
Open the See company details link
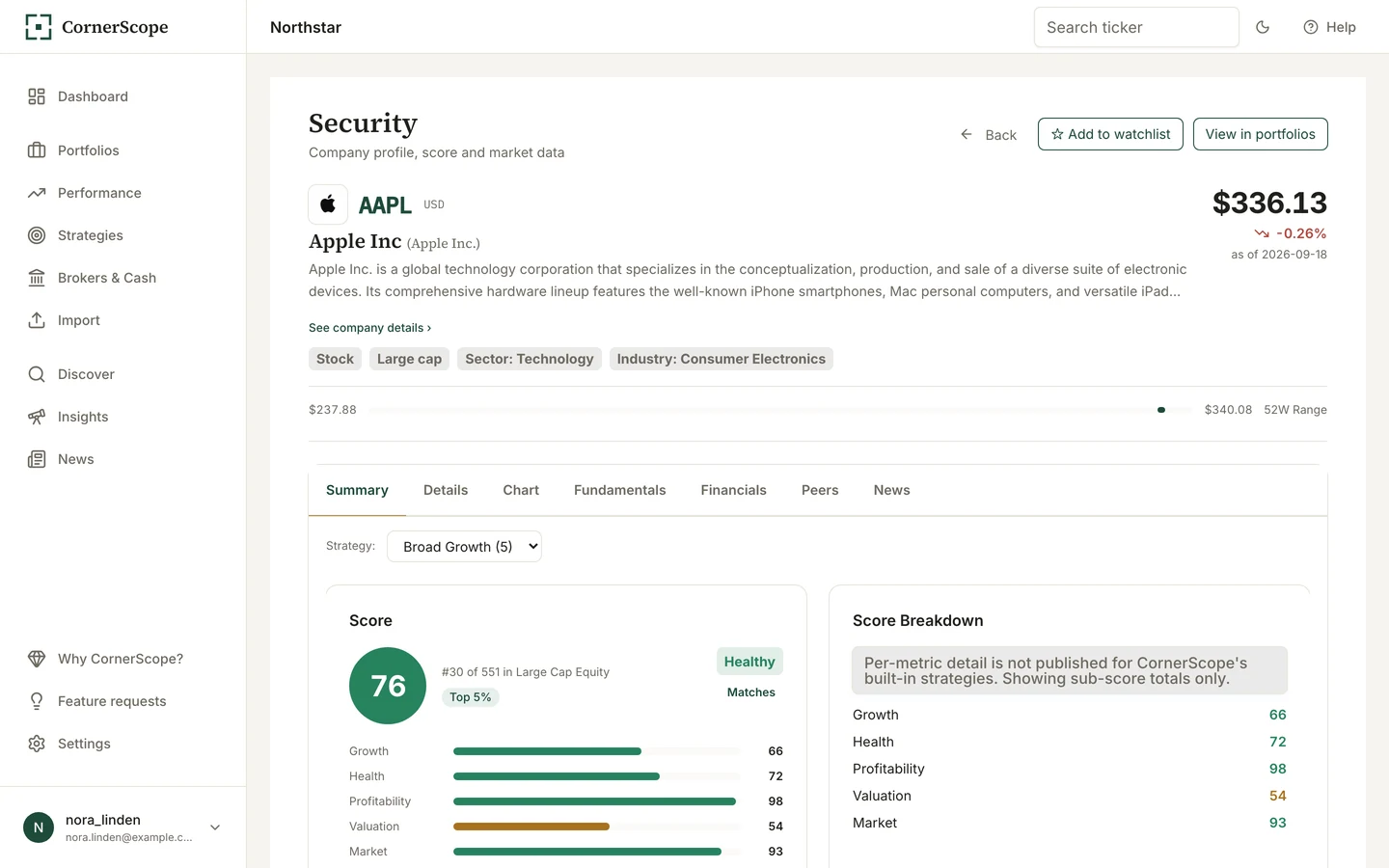point(370,328)
